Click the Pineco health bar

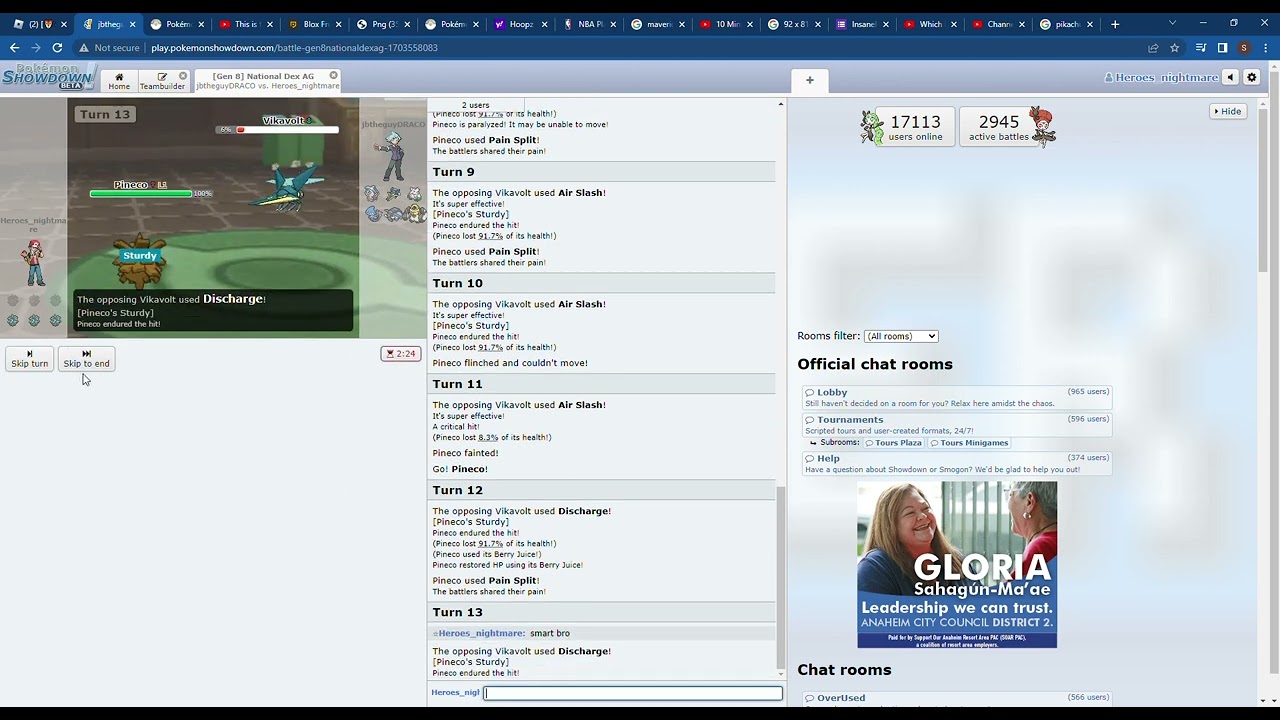tap(151, 194)
